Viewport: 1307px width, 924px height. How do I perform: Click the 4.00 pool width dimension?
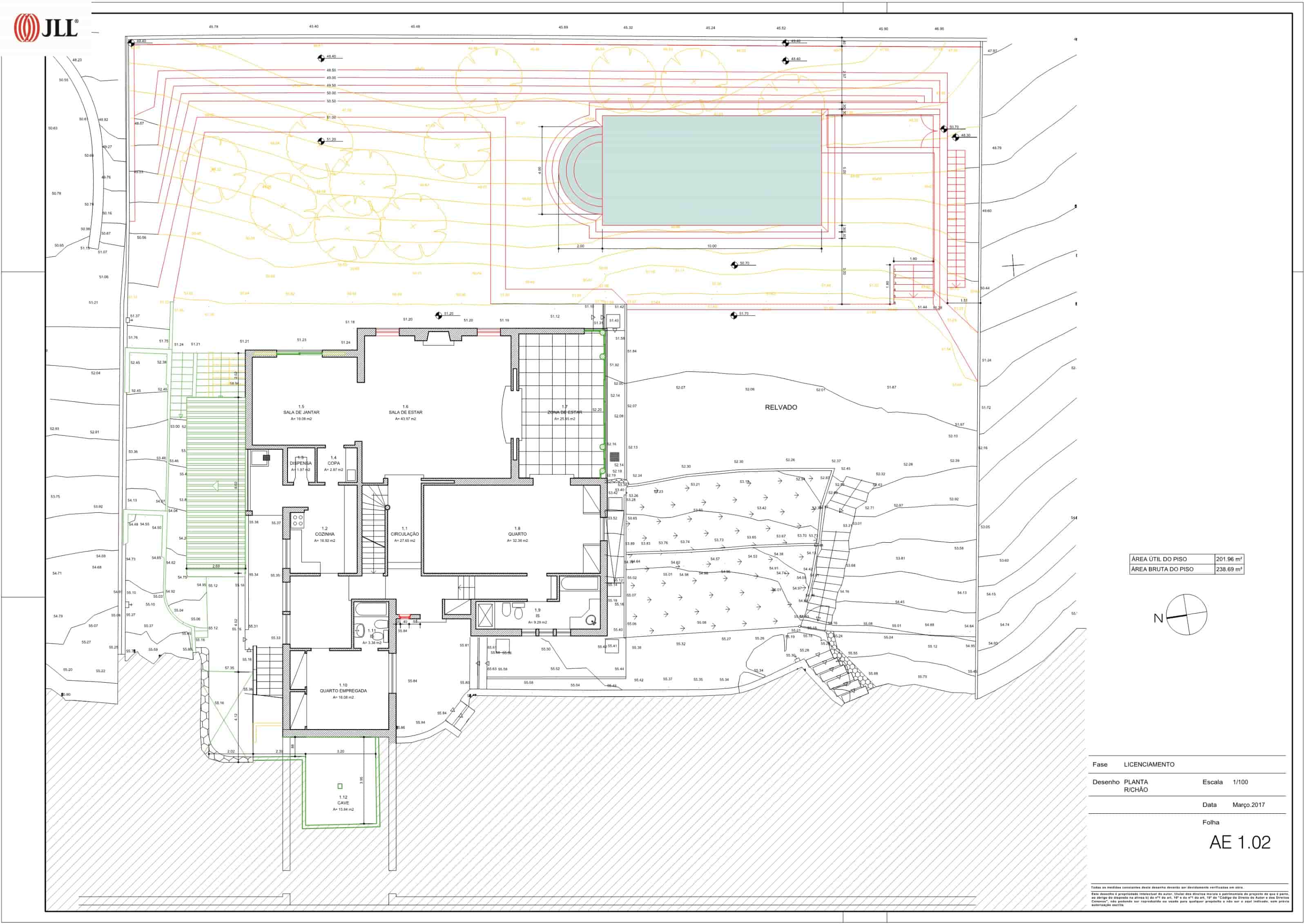pyautogui.click(x=540, y=170)
